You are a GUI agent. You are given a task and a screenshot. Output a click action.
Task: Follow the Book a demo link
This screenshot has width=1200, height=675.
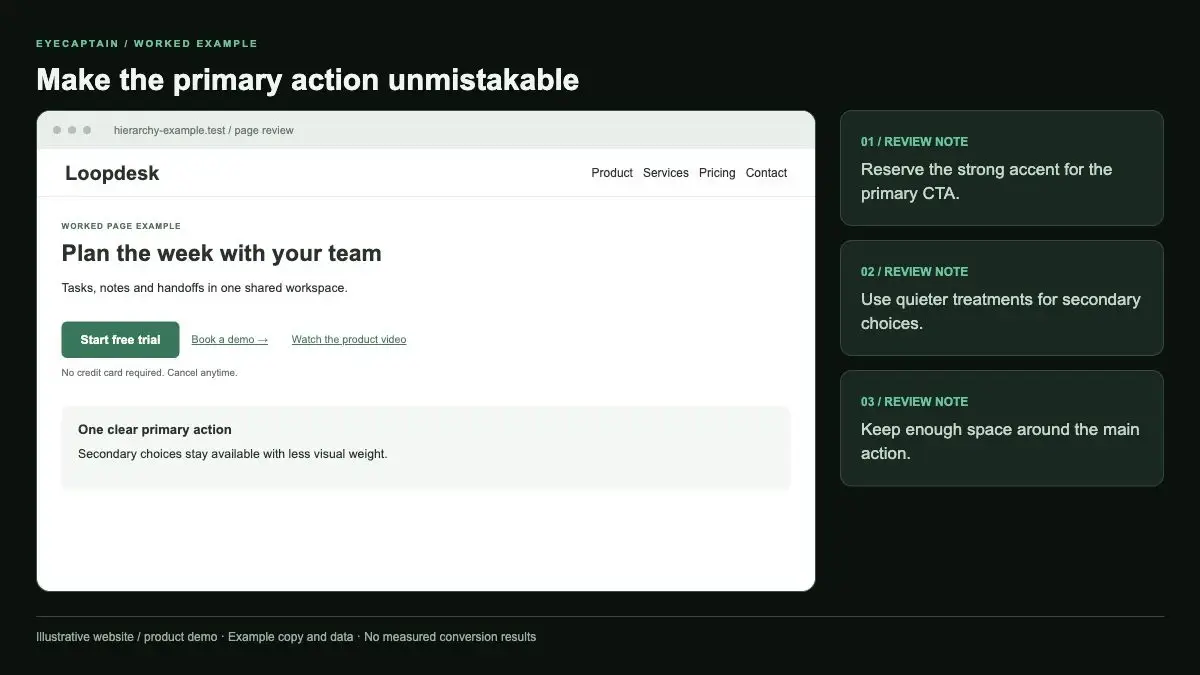click(230, 340)
